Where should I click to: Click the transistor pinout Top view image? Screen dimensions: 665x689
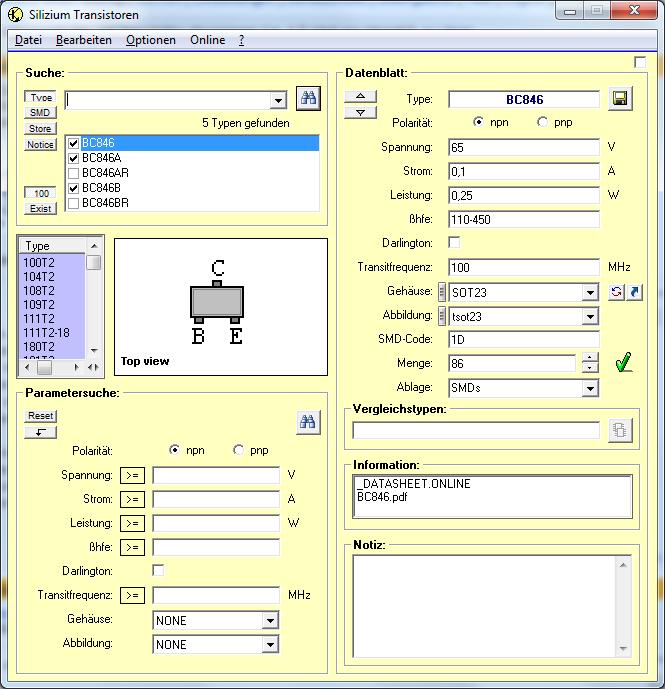(221, 307)
